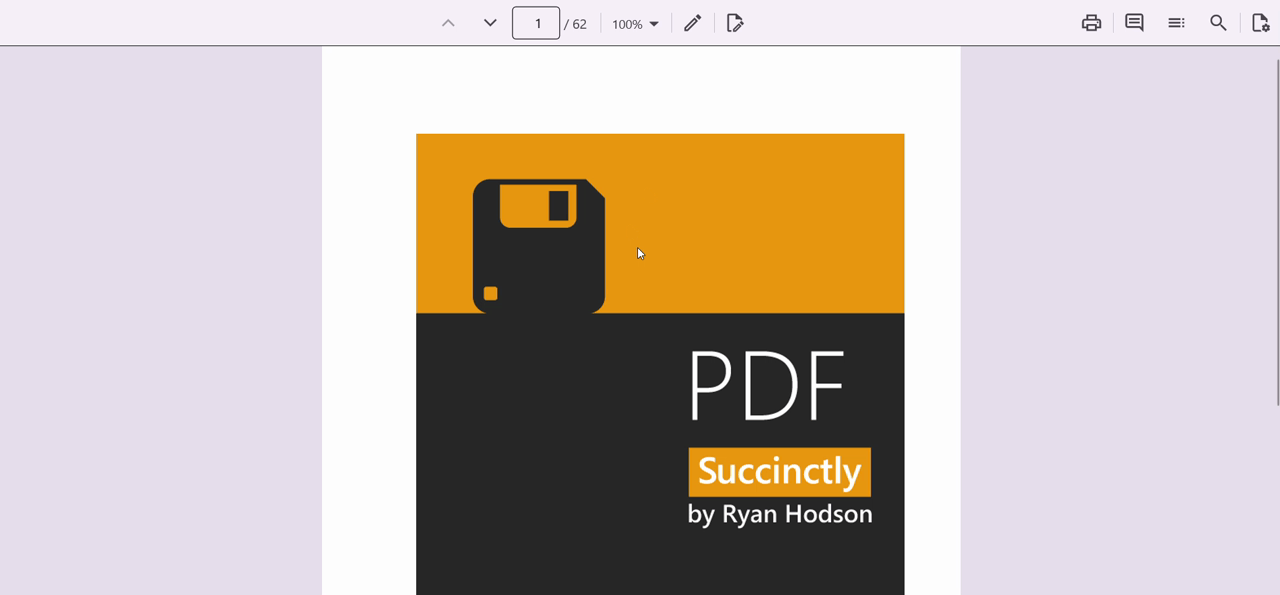Go to the previous page using the up arrow
This screenshot has height=595, width=1280.
[x=448, y=23]
